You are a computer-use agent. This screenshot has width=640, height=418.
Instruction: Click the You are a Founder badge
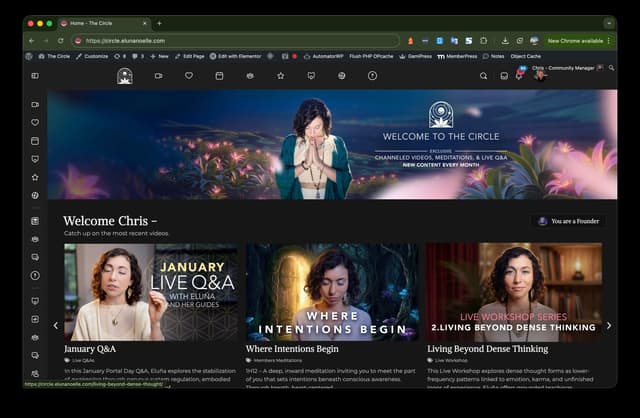point(569,221)
